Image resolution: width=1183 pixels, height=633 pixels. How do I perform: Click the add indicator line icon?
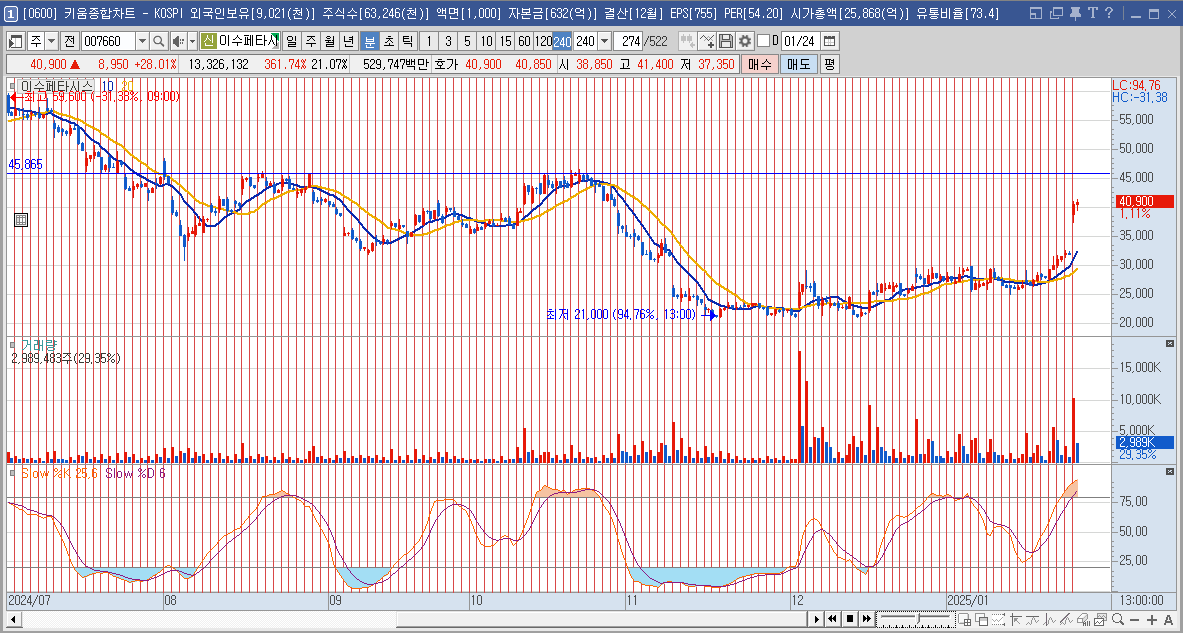(x=707, y=41)
